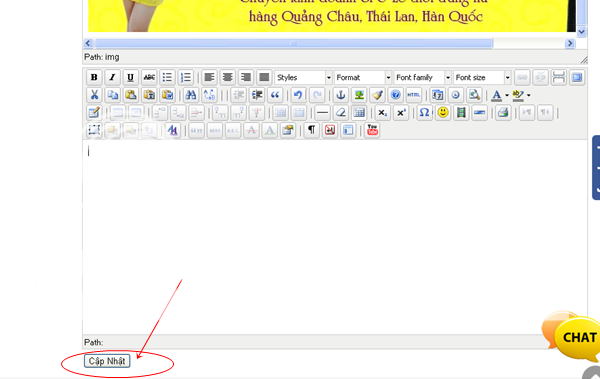This screenshot has width=600, height=379.
Task: Open Find/Replace tool icon
Action: pyautogui.click(x=209, y=95)
